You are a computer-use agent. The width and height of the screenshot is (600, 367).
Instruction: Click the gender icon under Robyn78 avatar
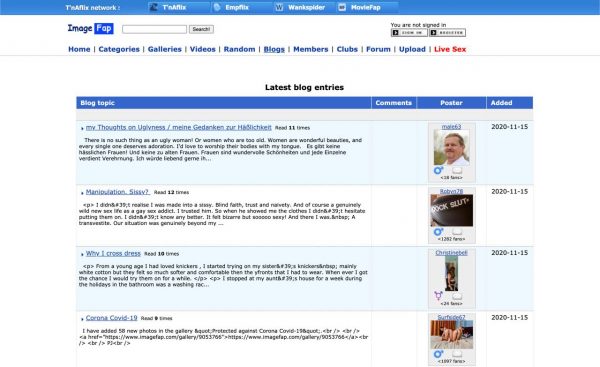coord(438,232)
